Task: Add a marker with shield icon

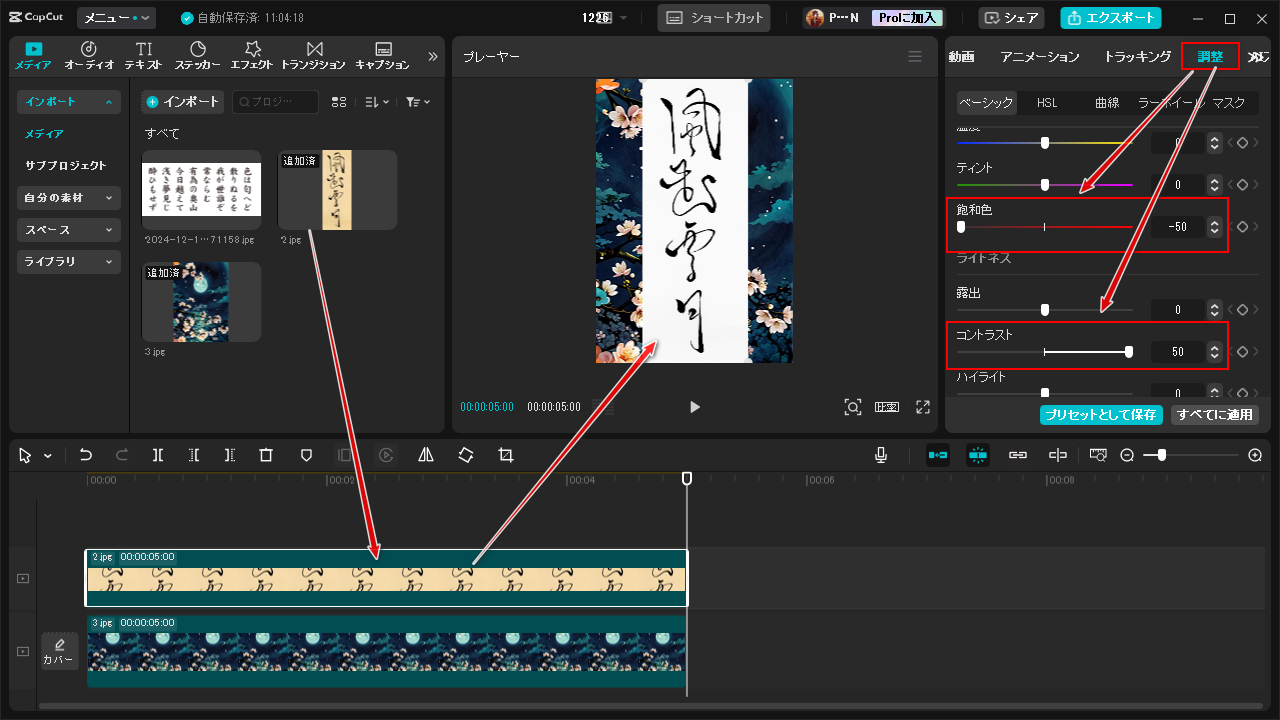Action: (306, 455)
